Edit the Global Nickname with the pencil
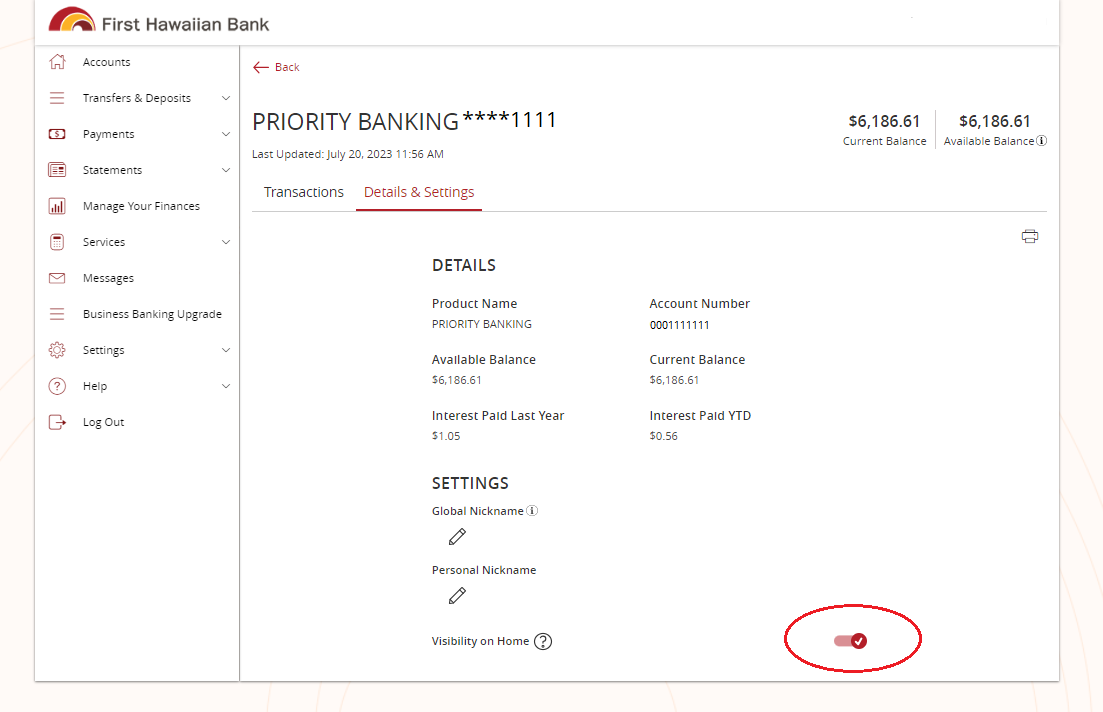This screenshot has height=712, width=1103. pyautogui.click(x=457, y=537)
